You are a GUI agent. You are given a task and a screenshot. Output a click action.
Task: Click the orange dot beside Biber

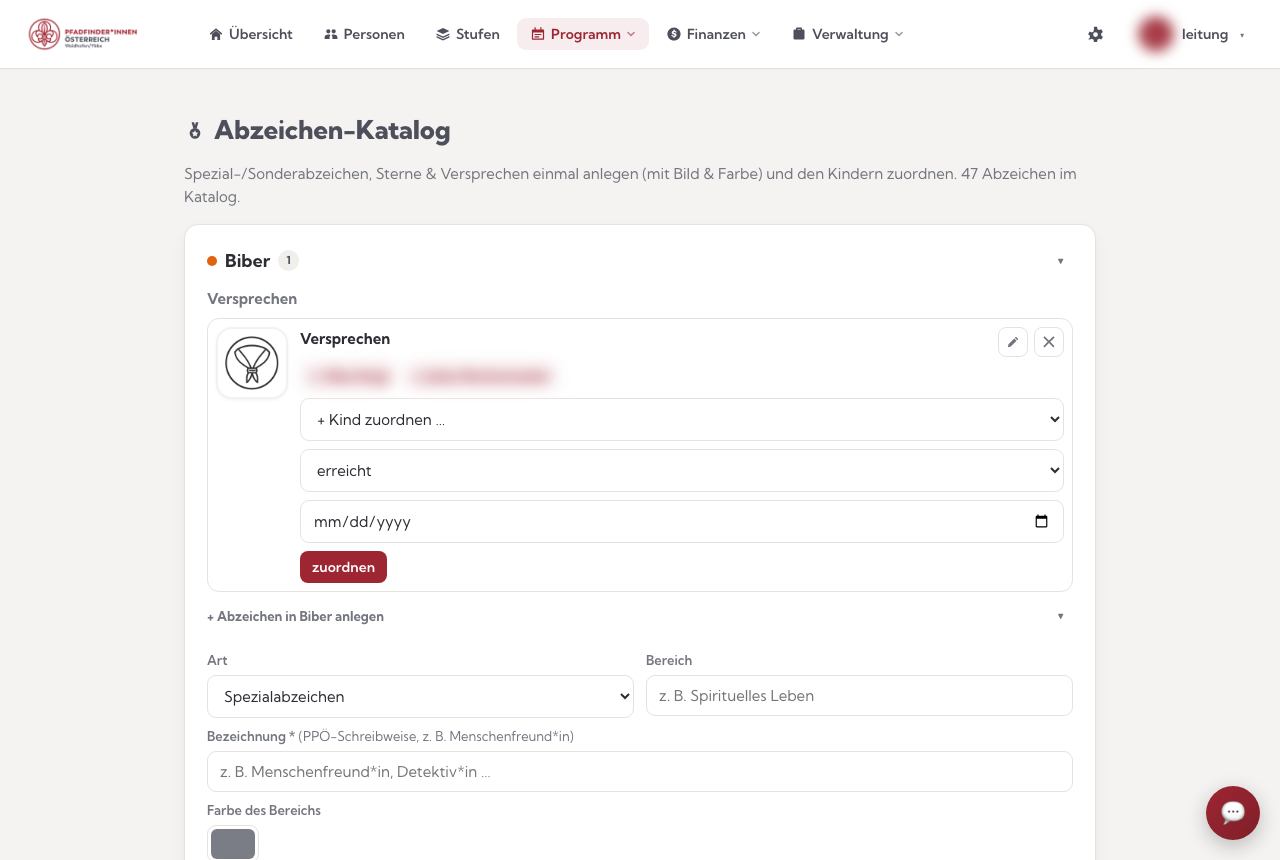tap(212, 261)
